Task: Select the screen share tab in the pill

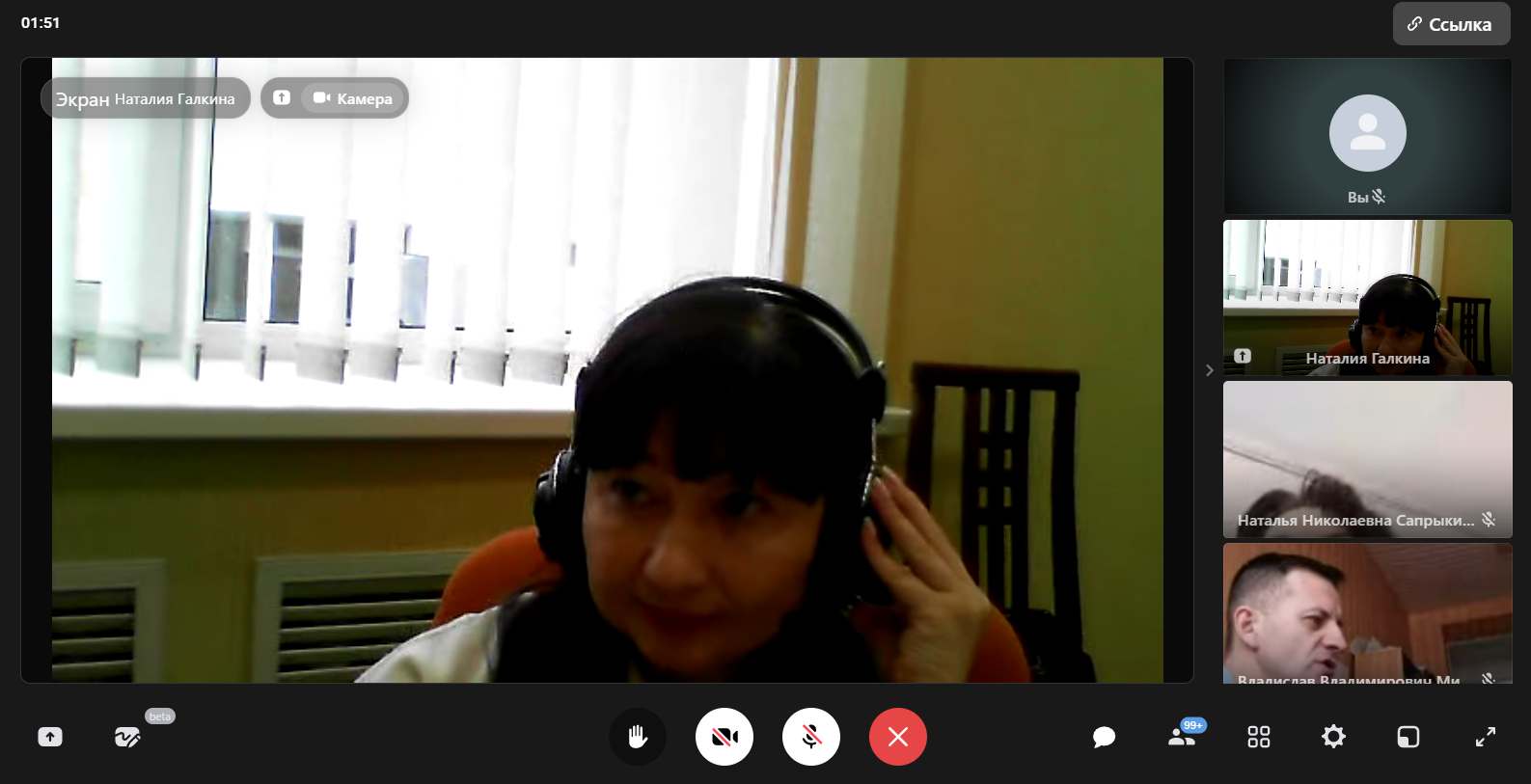Action: click(x=282, y=98)
